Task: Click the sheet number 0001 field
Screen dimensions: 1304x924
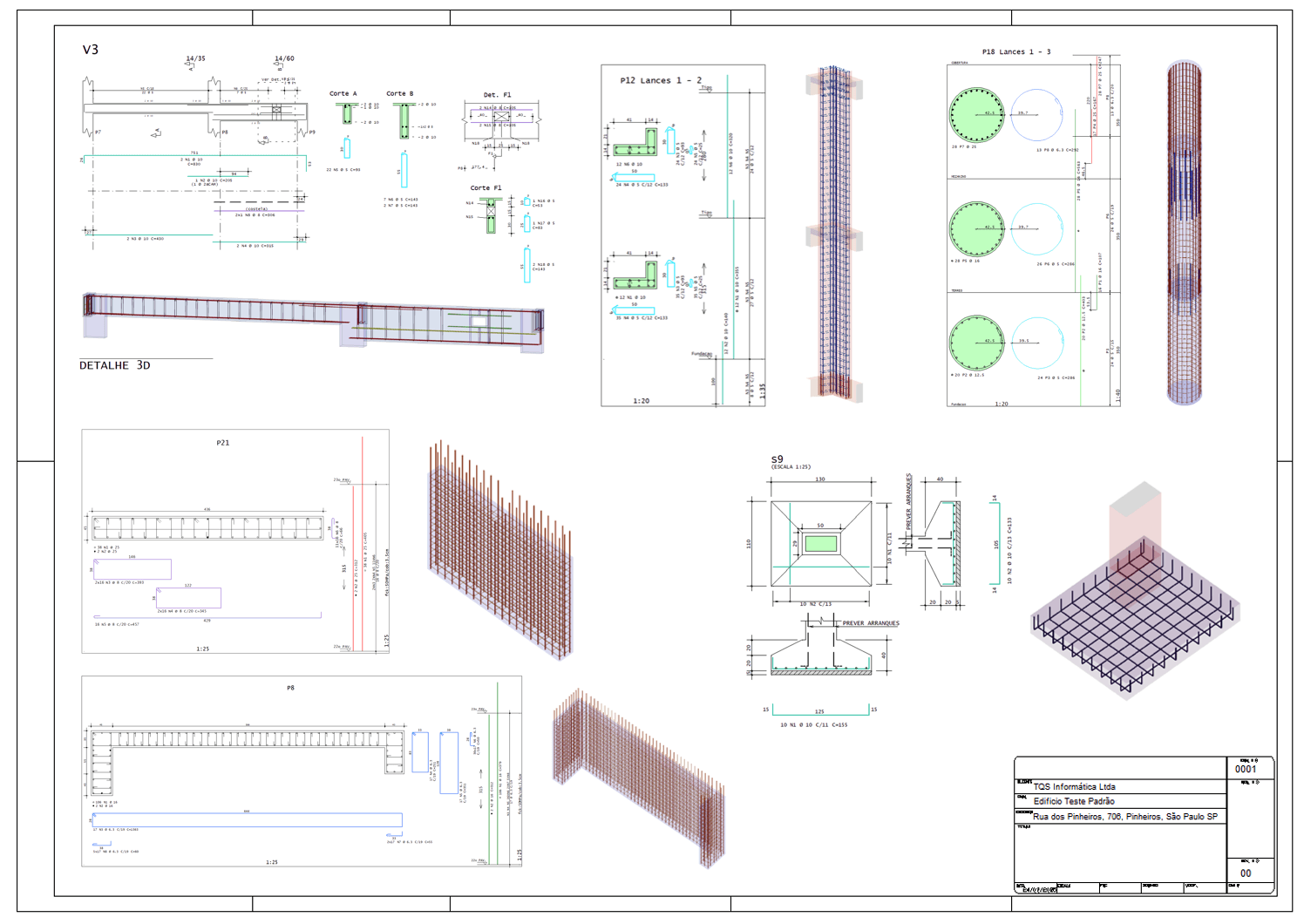Action: click(x=1246, y=769)
